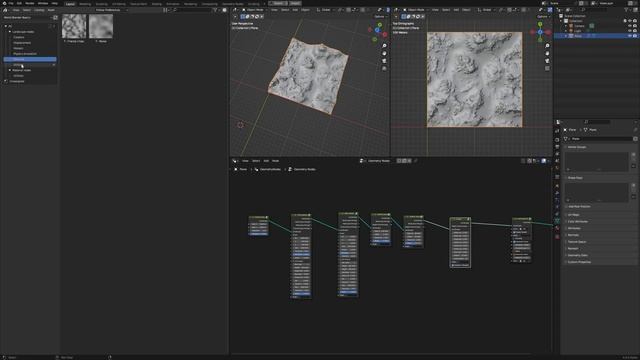This screenshot has height=360, width=640.
Task: Toggle Camera visibility eye in outliner
Action: point(629,26)
